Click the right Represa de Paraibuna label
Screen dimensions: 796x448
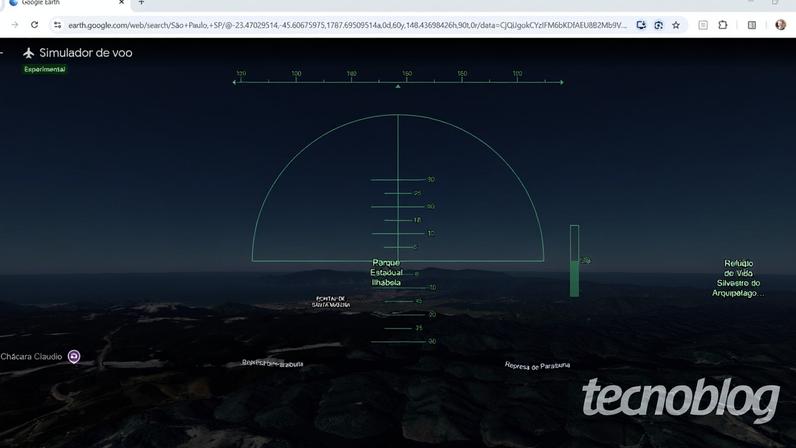pos(537,366)
